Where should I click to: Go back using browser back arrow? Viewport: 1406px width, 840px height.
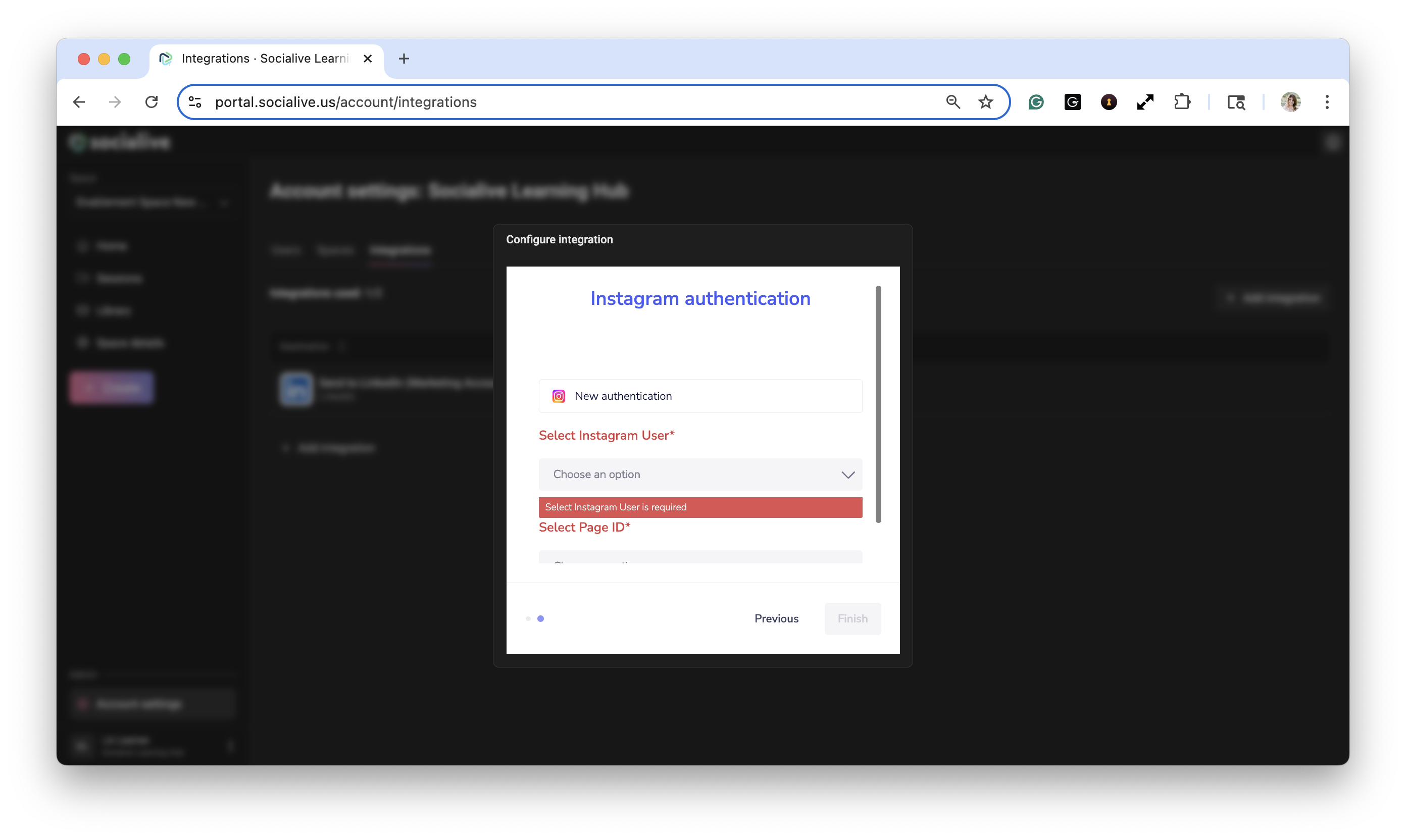[79, 102]
